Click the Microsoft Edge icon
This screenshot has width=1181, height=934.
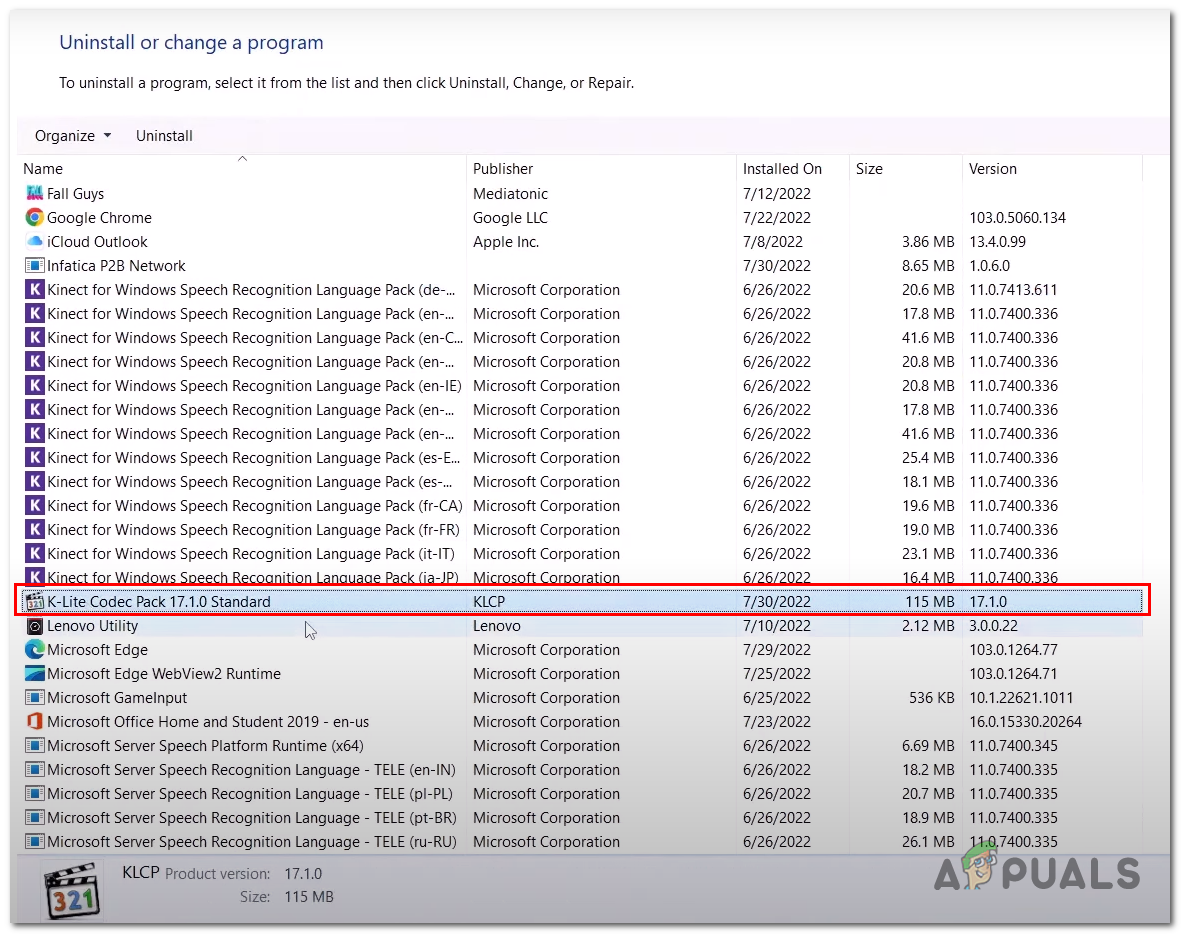click(x=34, y=650)
